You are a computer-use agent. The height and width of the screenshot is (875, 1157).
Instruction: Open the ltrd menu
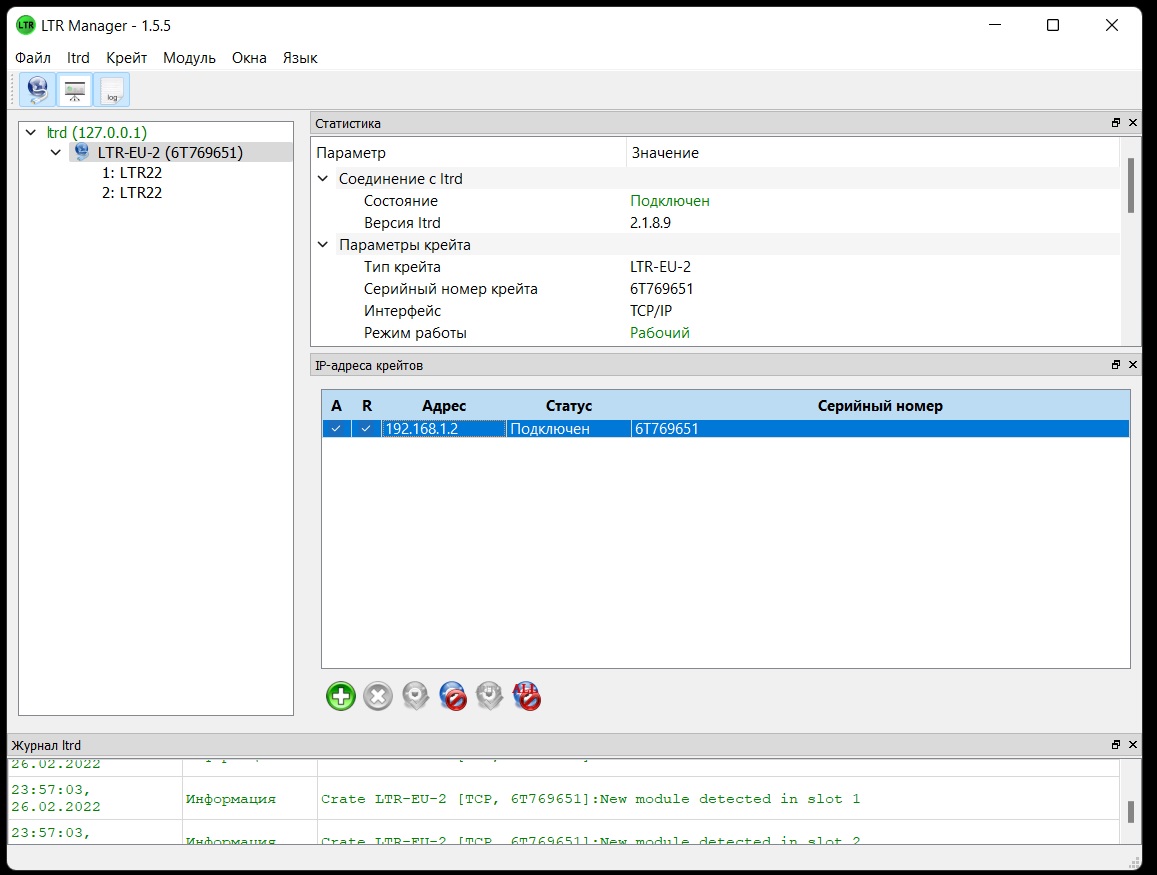[x=78, y=58]
